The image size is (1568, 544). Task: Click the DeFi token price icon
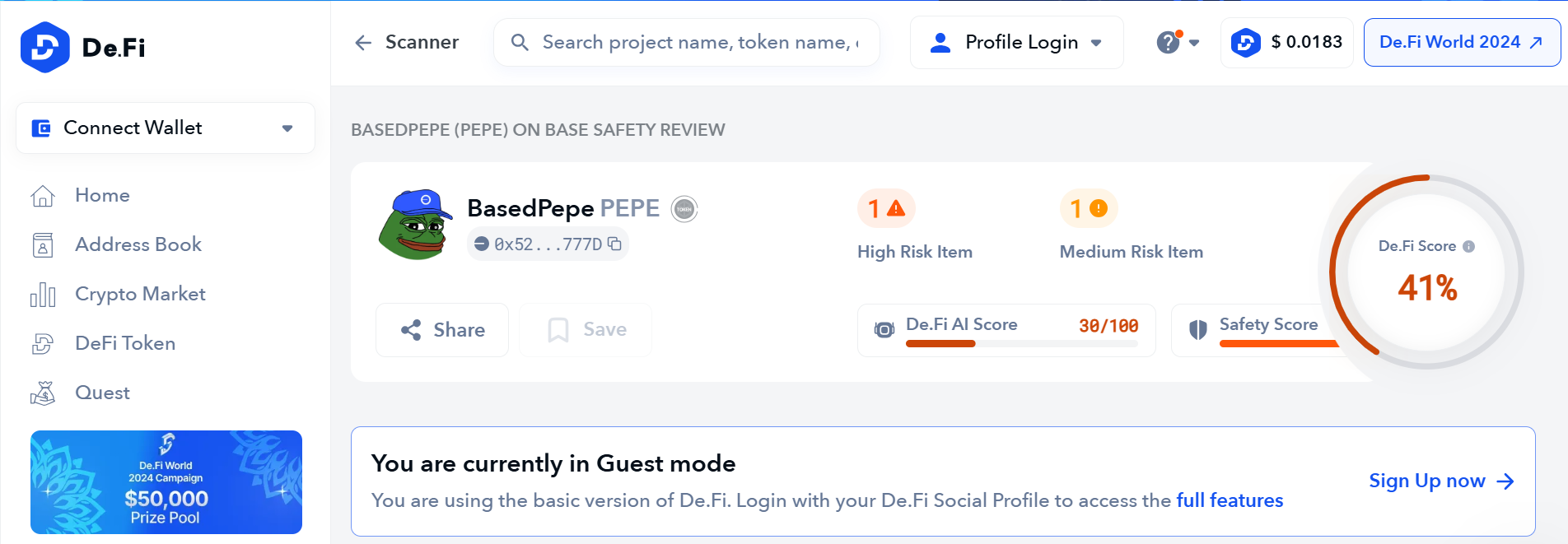click(x=1245, y=43)
